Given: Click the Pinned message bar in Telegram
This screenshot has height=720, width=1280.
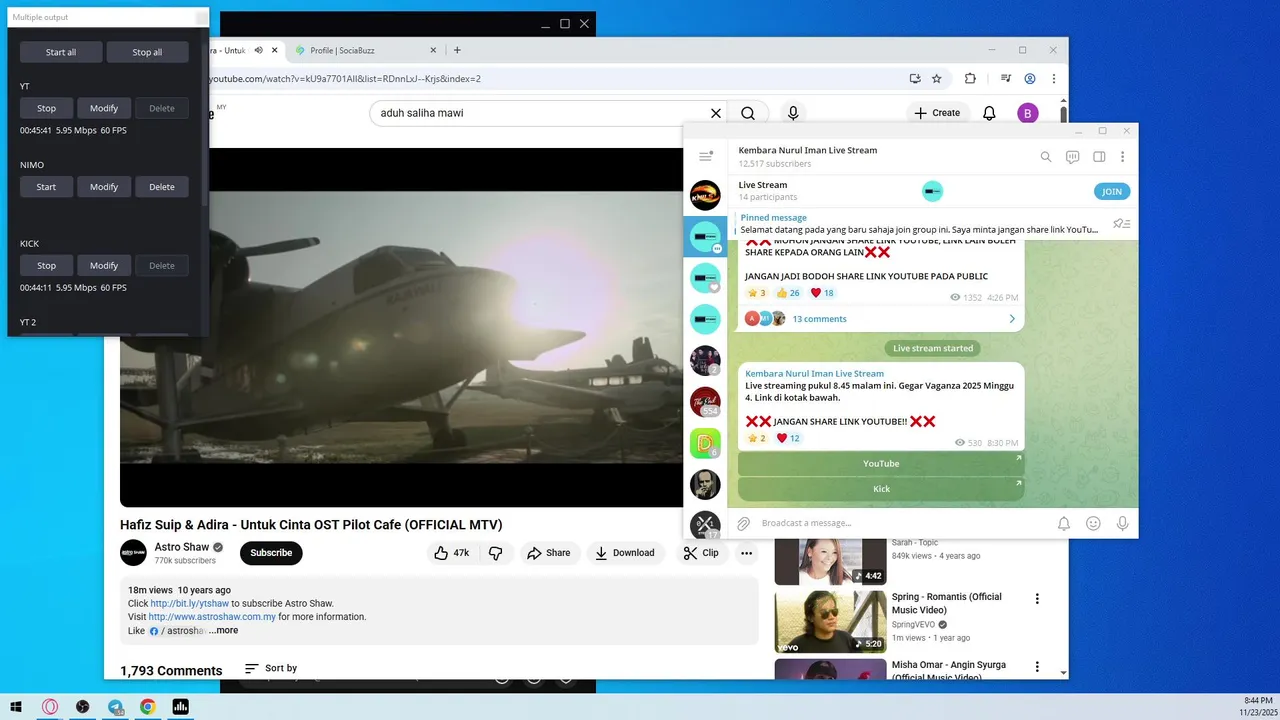Looking at the screenshot, I should 920,224.
